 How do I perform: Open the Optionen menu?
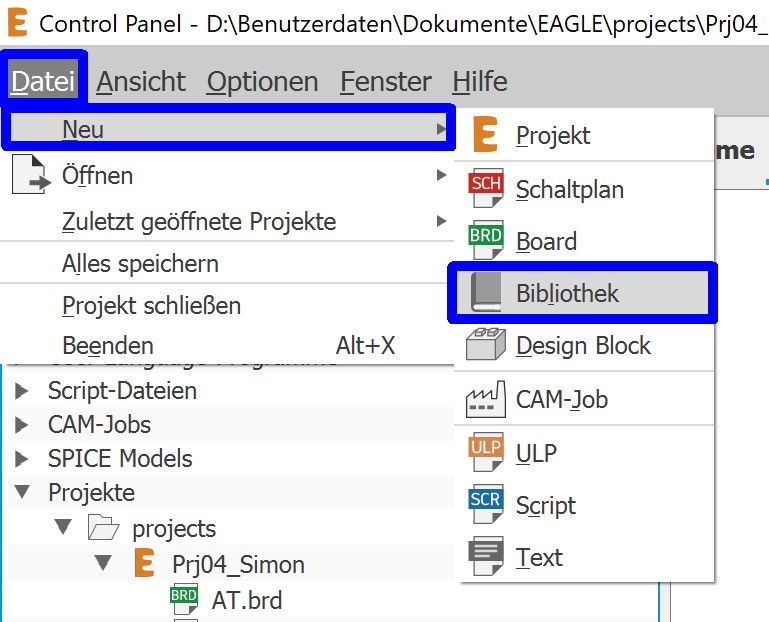click(x=262, y=81)
